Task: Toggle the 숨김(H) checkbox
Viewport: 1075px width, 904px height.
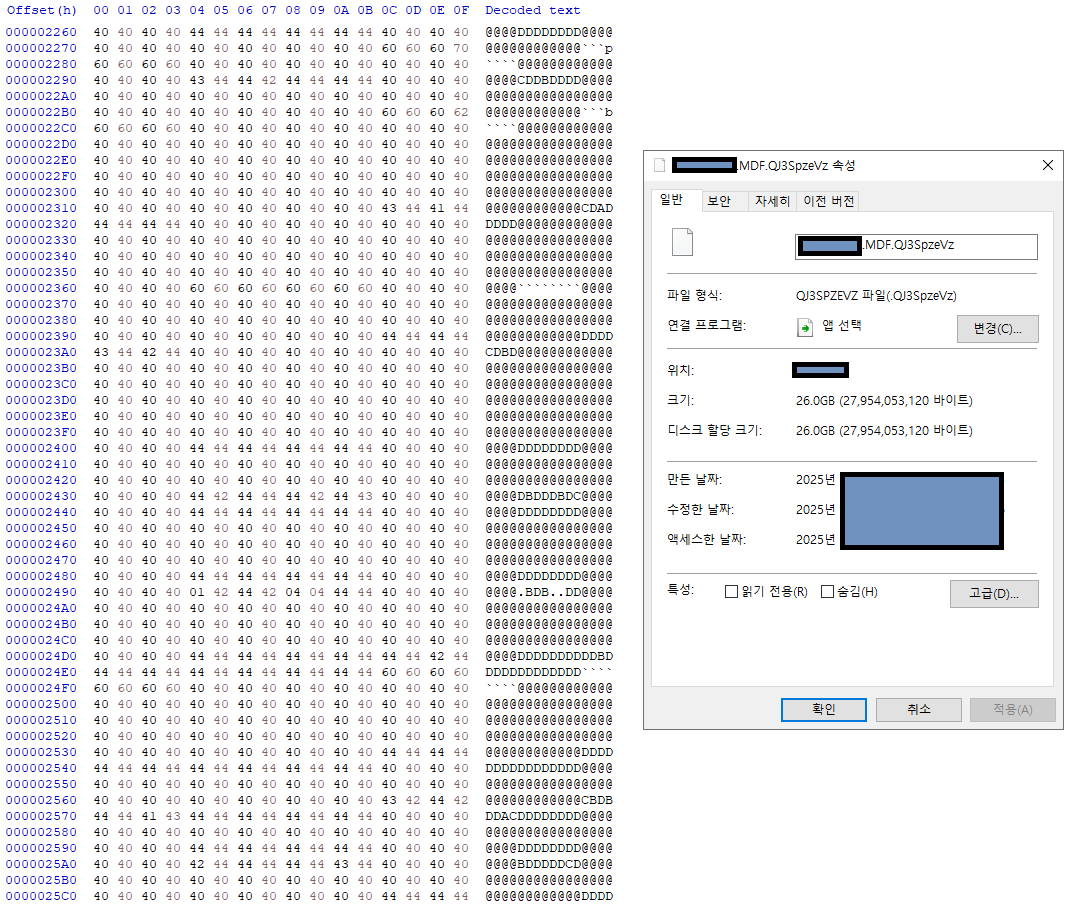Action: click(828, 591)
